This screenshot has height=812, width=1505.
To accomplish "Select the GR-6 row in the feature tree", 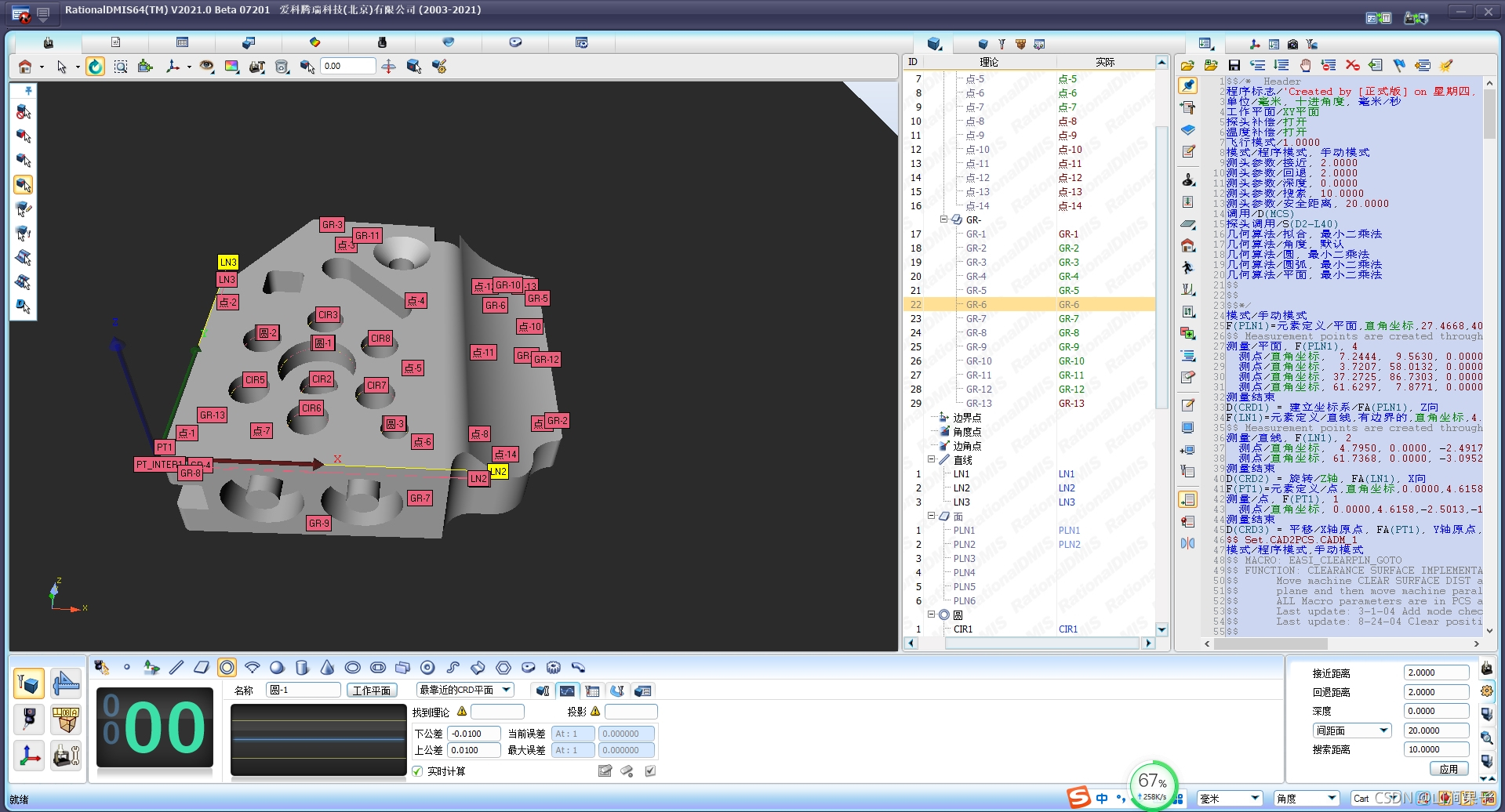I will tap(1029, 305).
